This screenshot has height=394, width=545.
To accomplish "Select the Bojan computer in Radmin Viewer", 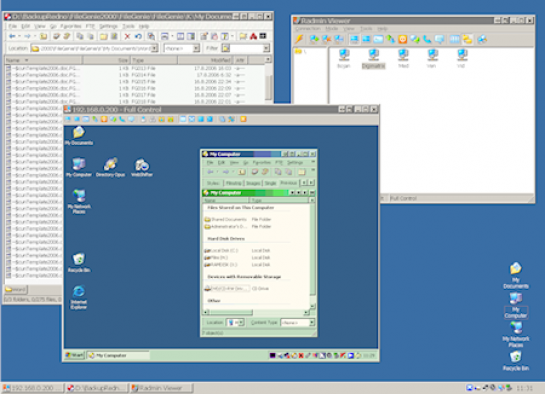I will pos(344,58).
